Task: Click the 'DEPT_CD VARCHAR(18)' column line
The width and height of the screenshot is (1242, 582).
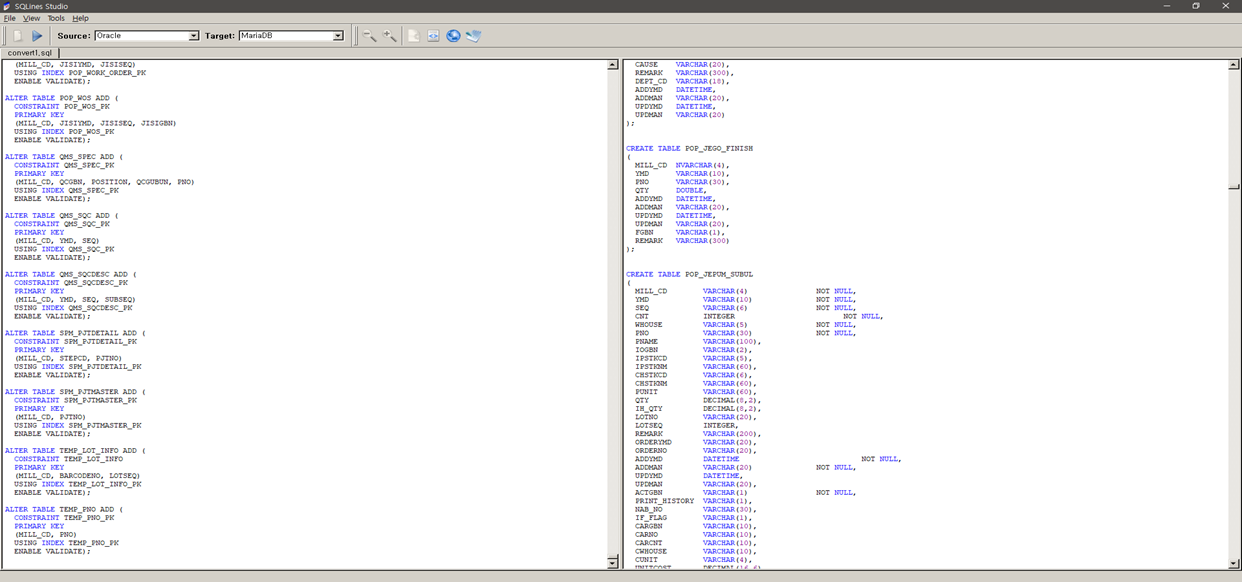Action: pos(683,81)
